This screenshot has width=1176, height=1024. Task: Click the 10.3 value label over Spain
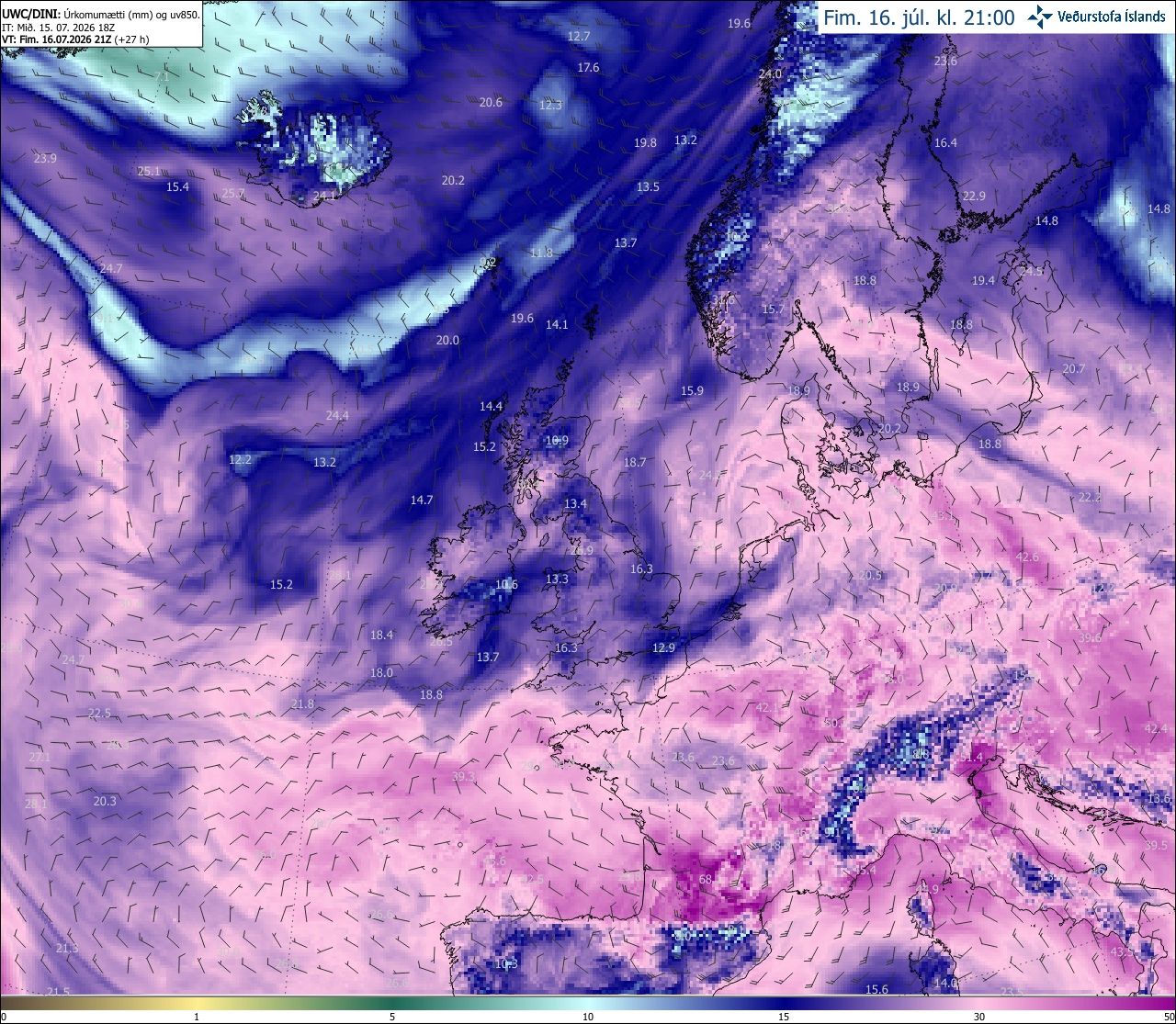coord(506,963)
